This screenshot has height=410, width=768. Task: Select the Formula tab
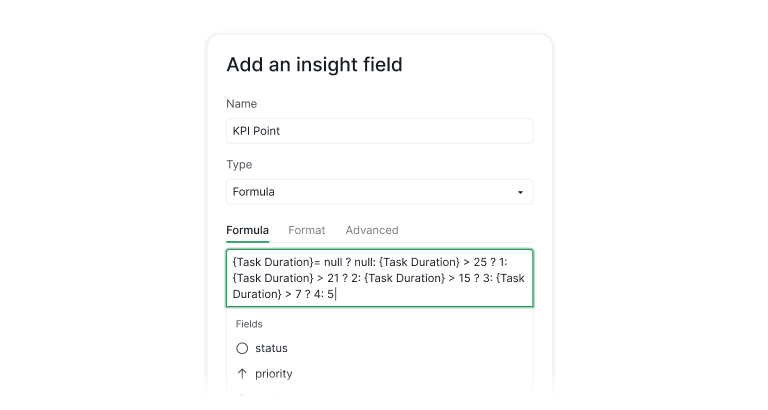click(x=247, y=230)
